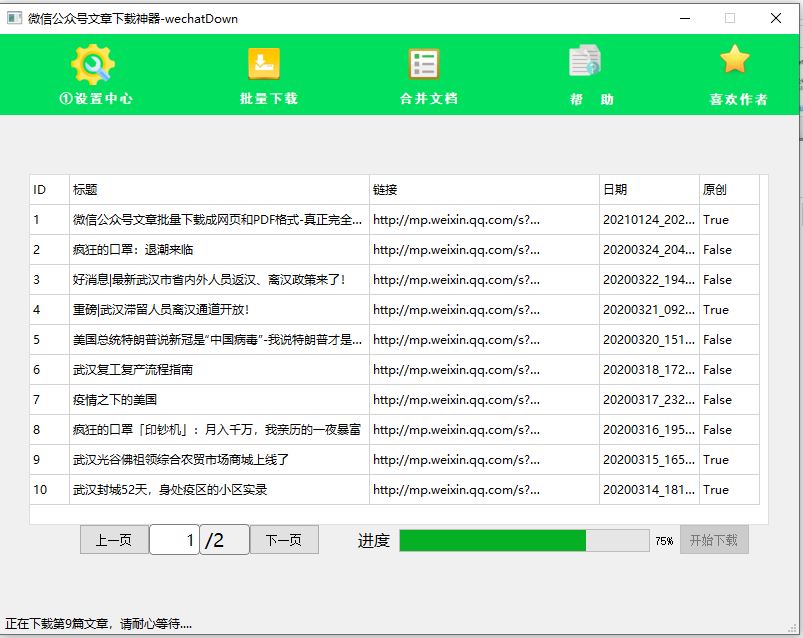Screen dimensions: 803x638
Task: Minimize the wechatDown window
Action: coord(685,18)
